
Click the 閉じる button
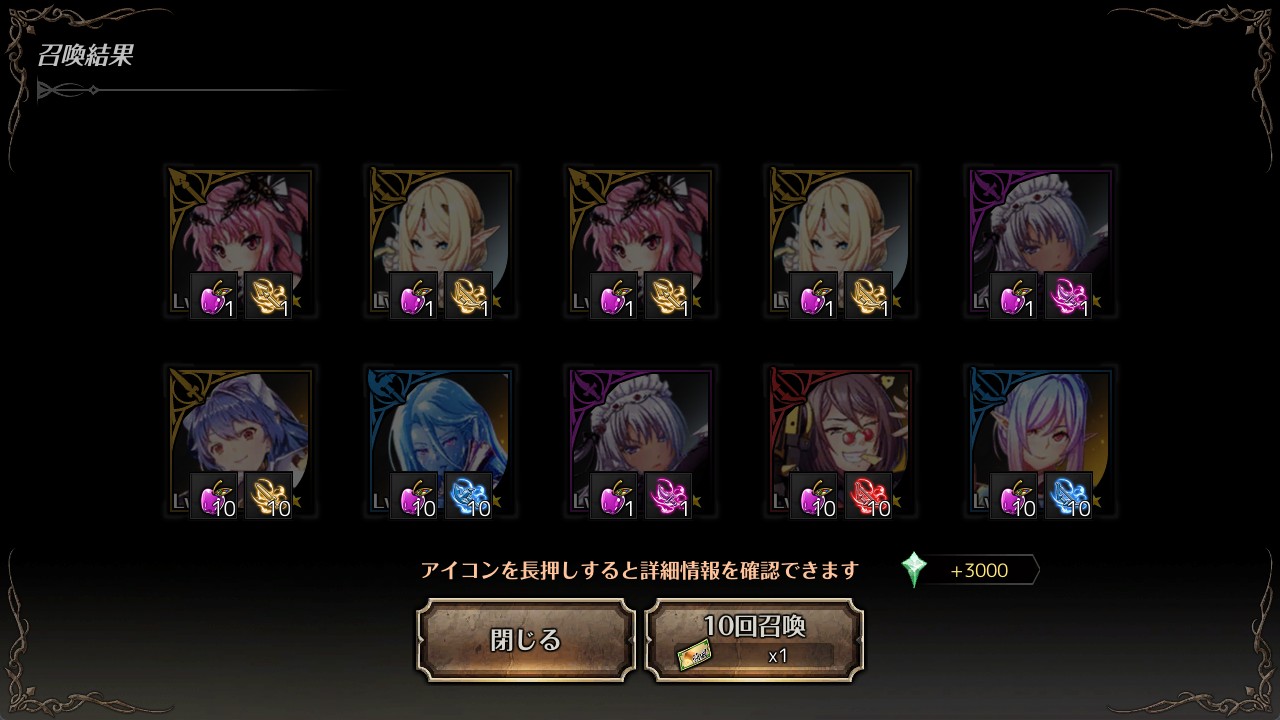[526, 640]
